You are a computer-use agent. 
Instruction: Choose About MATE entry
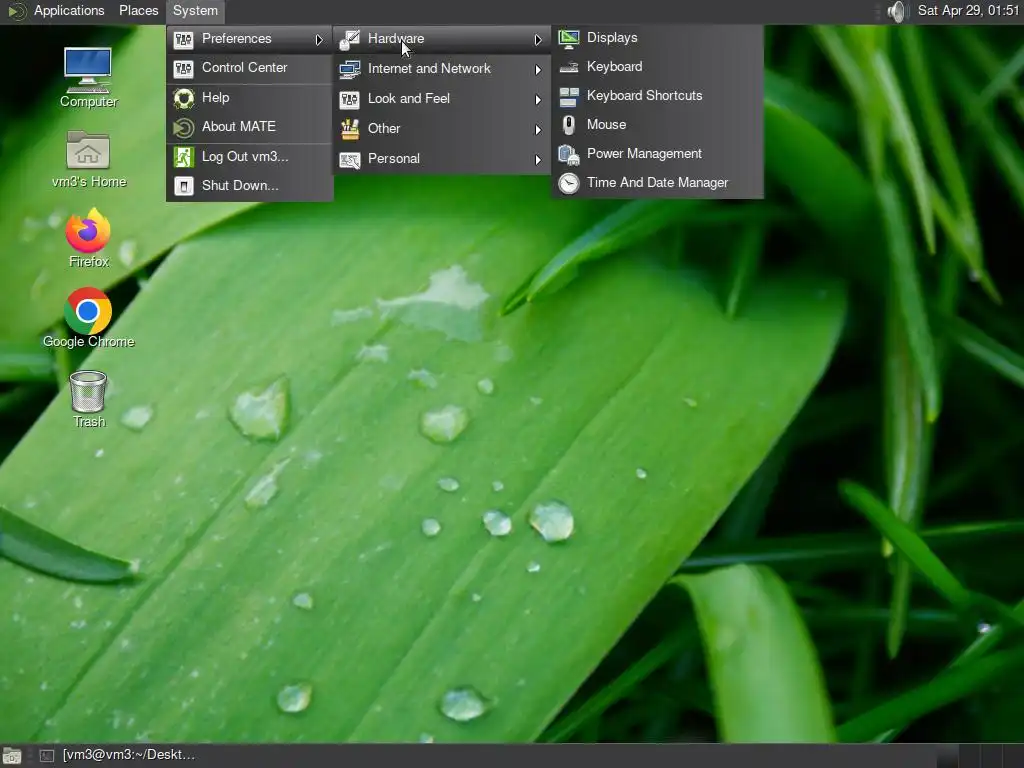click(x=249, y=127)
